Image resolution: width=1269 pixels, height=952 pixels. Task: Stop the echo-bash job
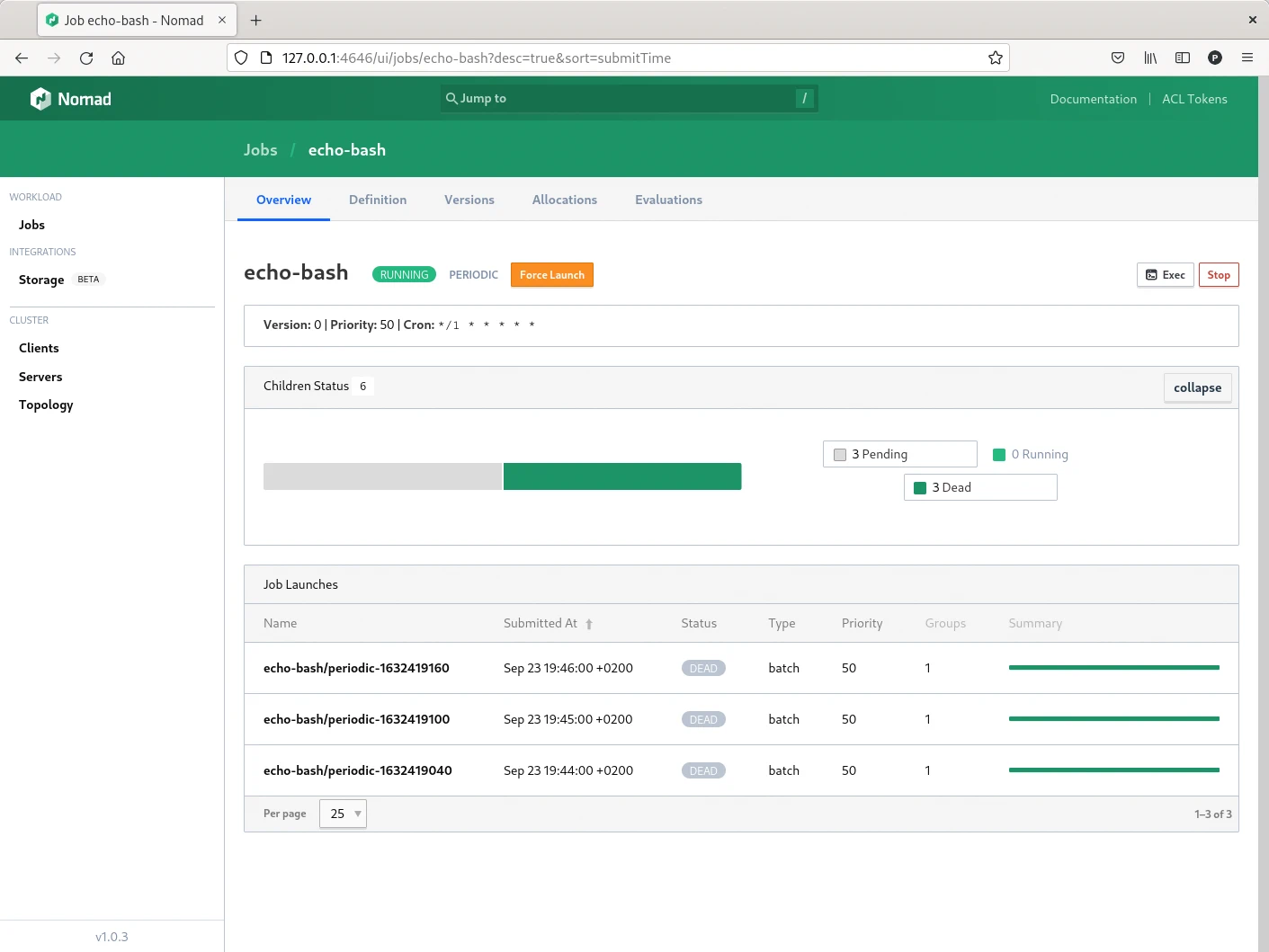[1218, 275]
